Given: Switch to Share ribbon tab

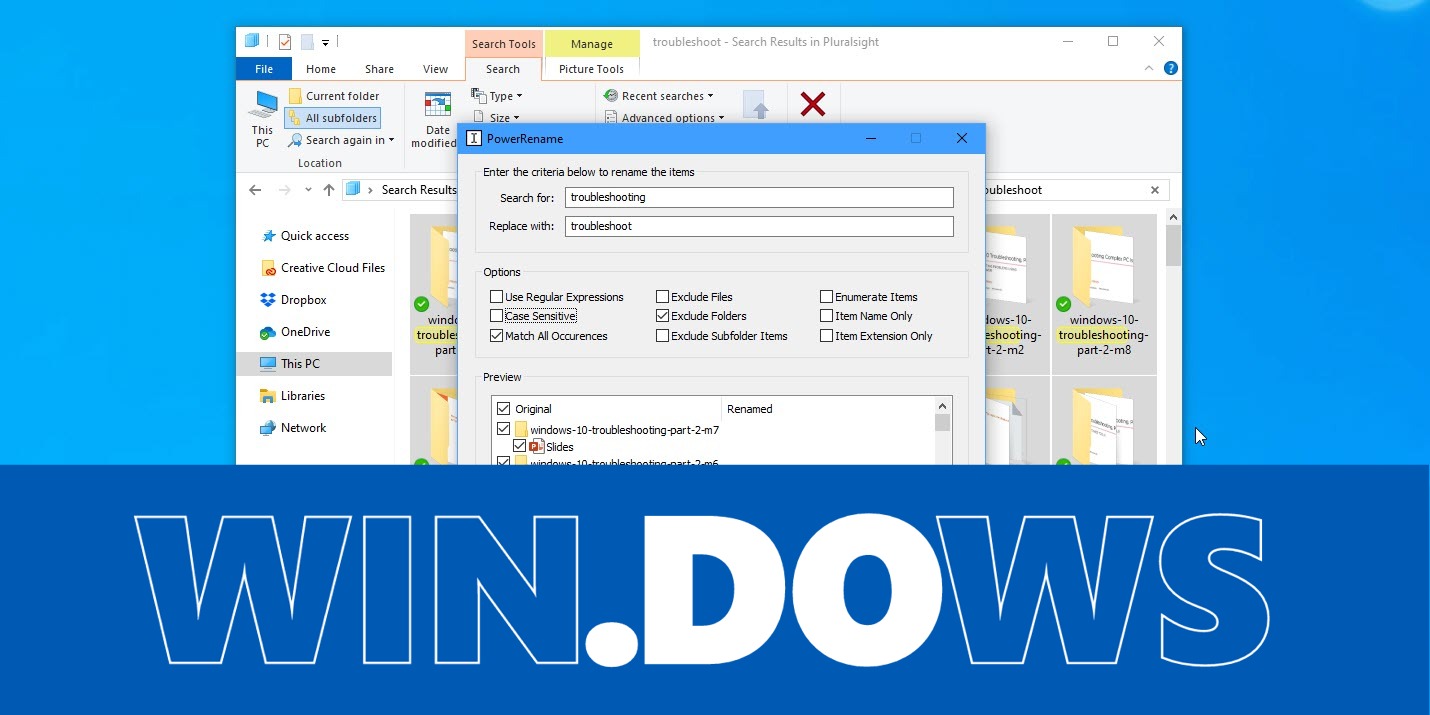Looking at the screenshot, I should coord(379,69).
